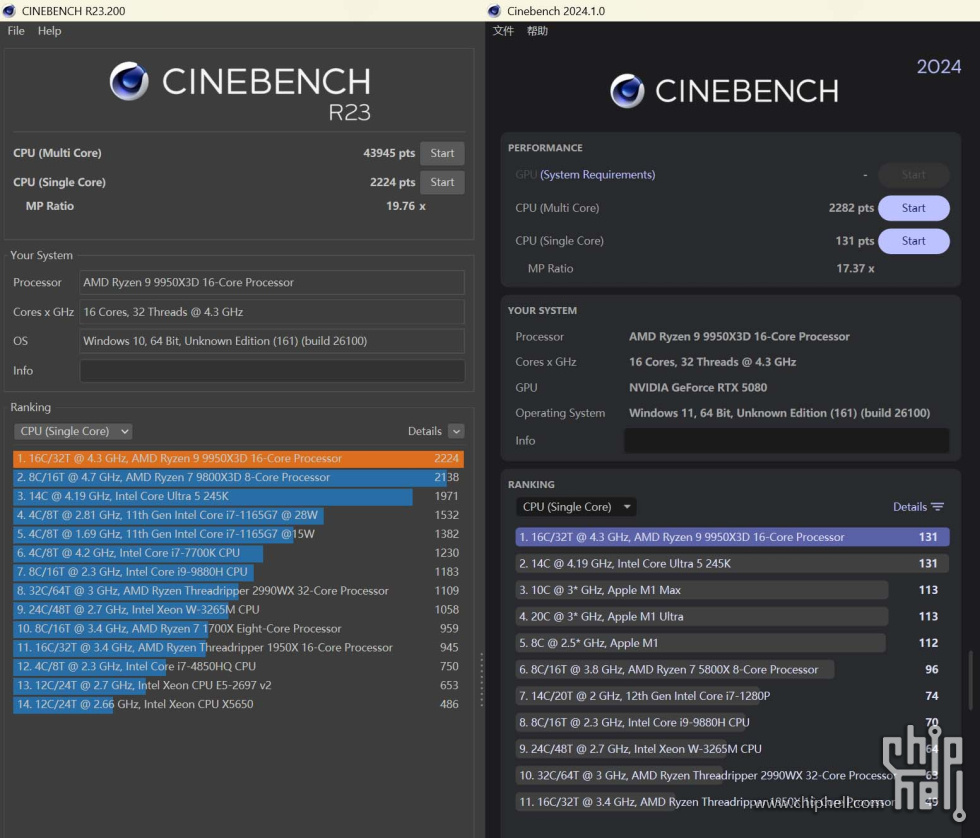980x838 pixels.
Task: Select the Core Ultra 5 245K row in 2024 ranking
Action: point(732,564)
